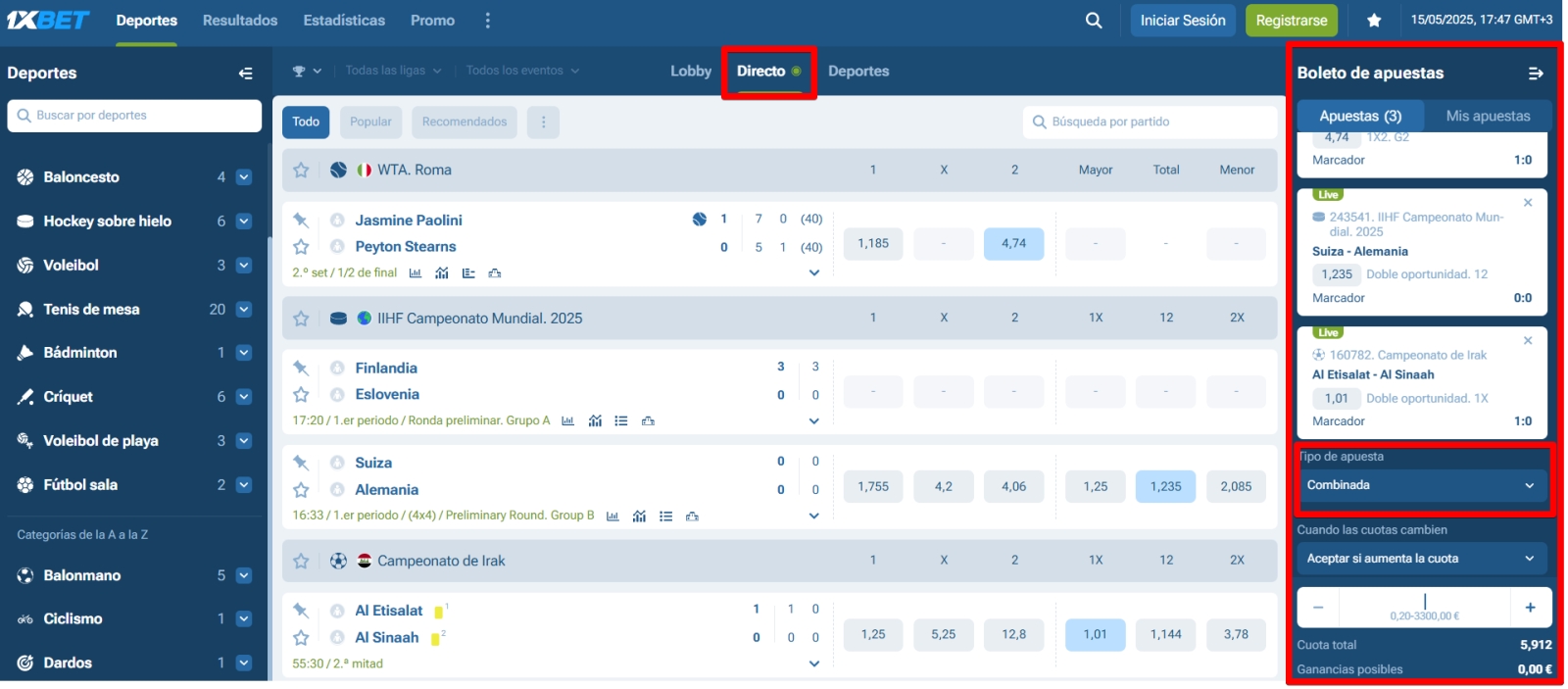Screen dimensions: 1568x689
Task: Switch to Directo tab
Action: (x=768, y=72)
